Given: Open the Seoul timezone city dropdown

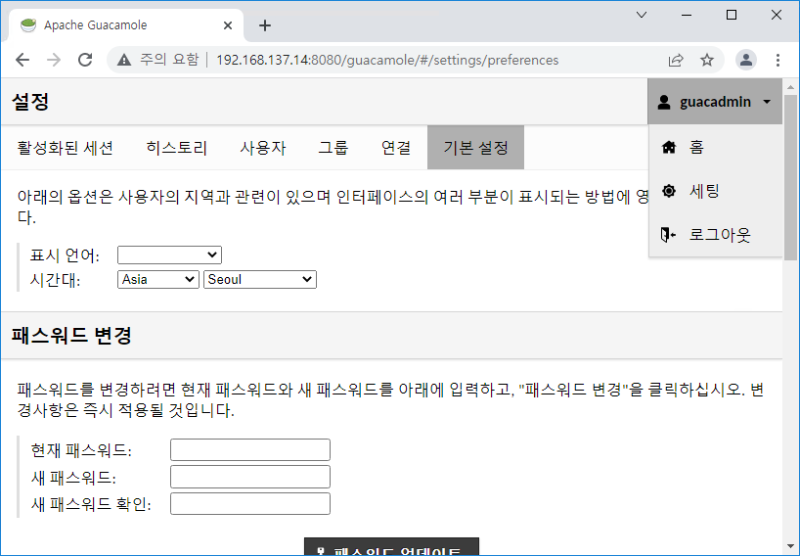Looking at the screenshot, I should pyautogui.click(x=259, y=280).
